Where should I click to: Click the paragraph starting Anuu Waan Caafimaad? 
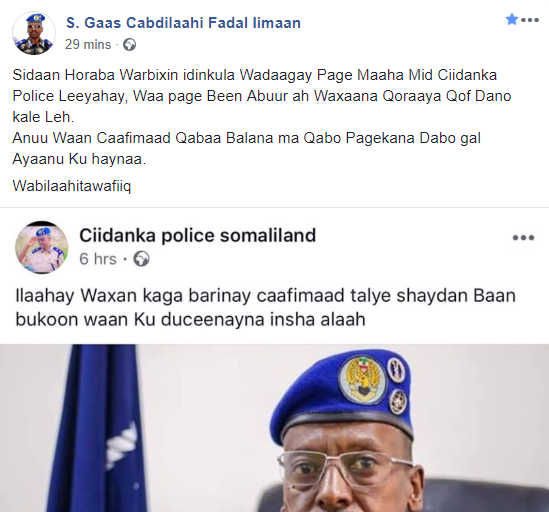tap(246, 148)
